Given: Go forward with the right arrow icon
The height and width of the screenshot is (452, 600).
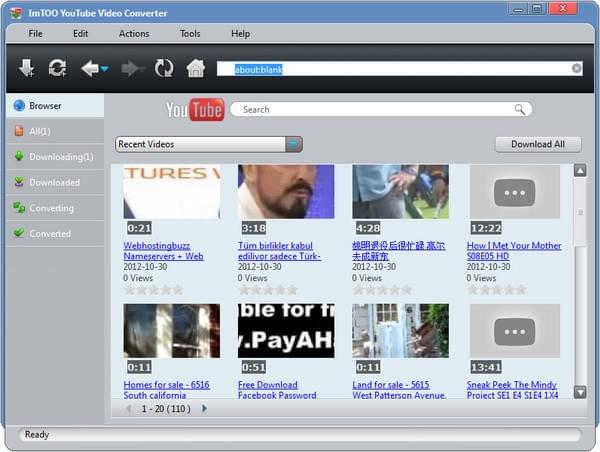Looking at the screenshot, I should (132, 69).
